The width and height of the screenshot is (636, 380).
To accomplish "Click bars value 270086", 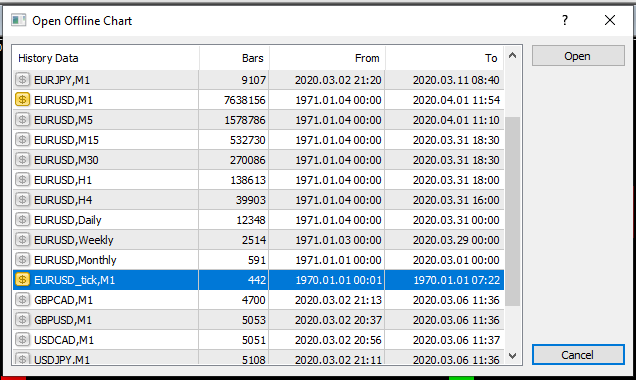I will point(247,160).
